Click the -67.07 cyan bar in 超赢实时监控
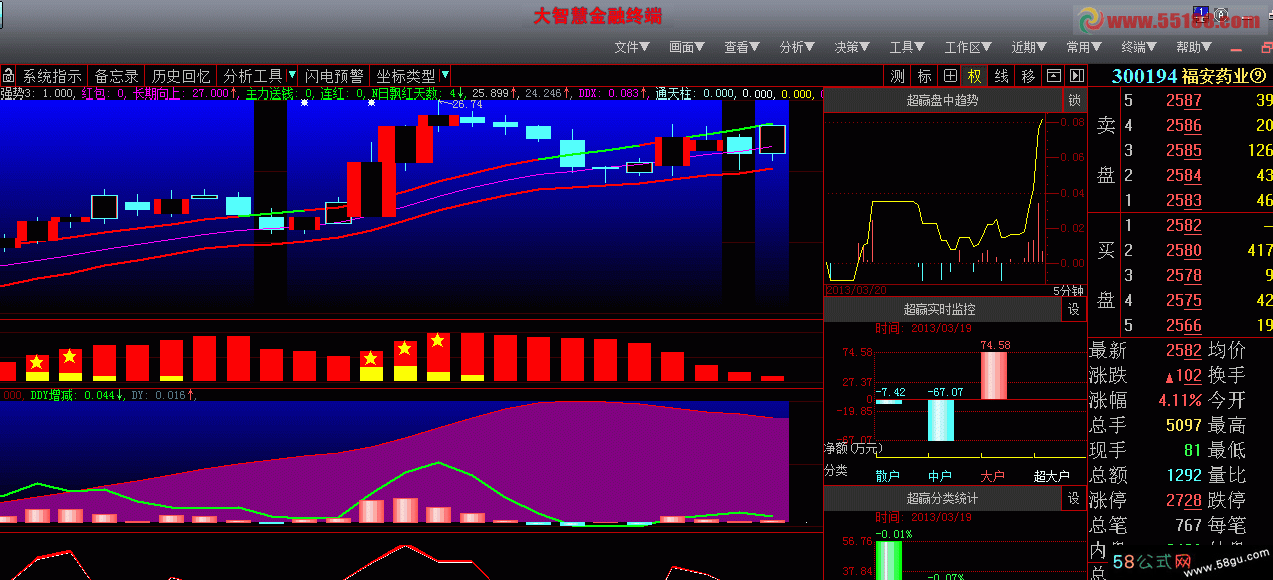The image size is (1273, 580). (x=941, y=420)
